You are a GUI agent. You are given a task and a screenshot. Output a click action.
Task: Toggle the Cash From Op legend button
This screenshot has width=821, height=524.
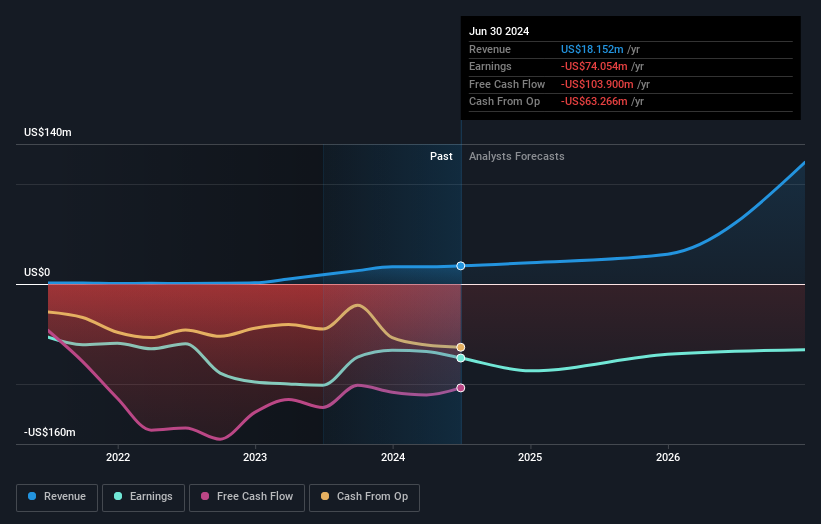pos(364,497)
